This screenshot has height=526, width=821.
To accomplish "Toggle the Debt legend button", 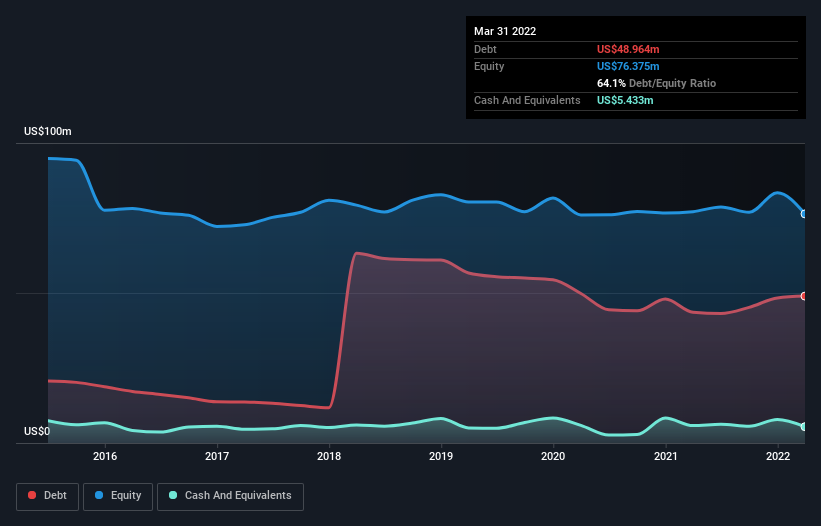I will (48, 496).
